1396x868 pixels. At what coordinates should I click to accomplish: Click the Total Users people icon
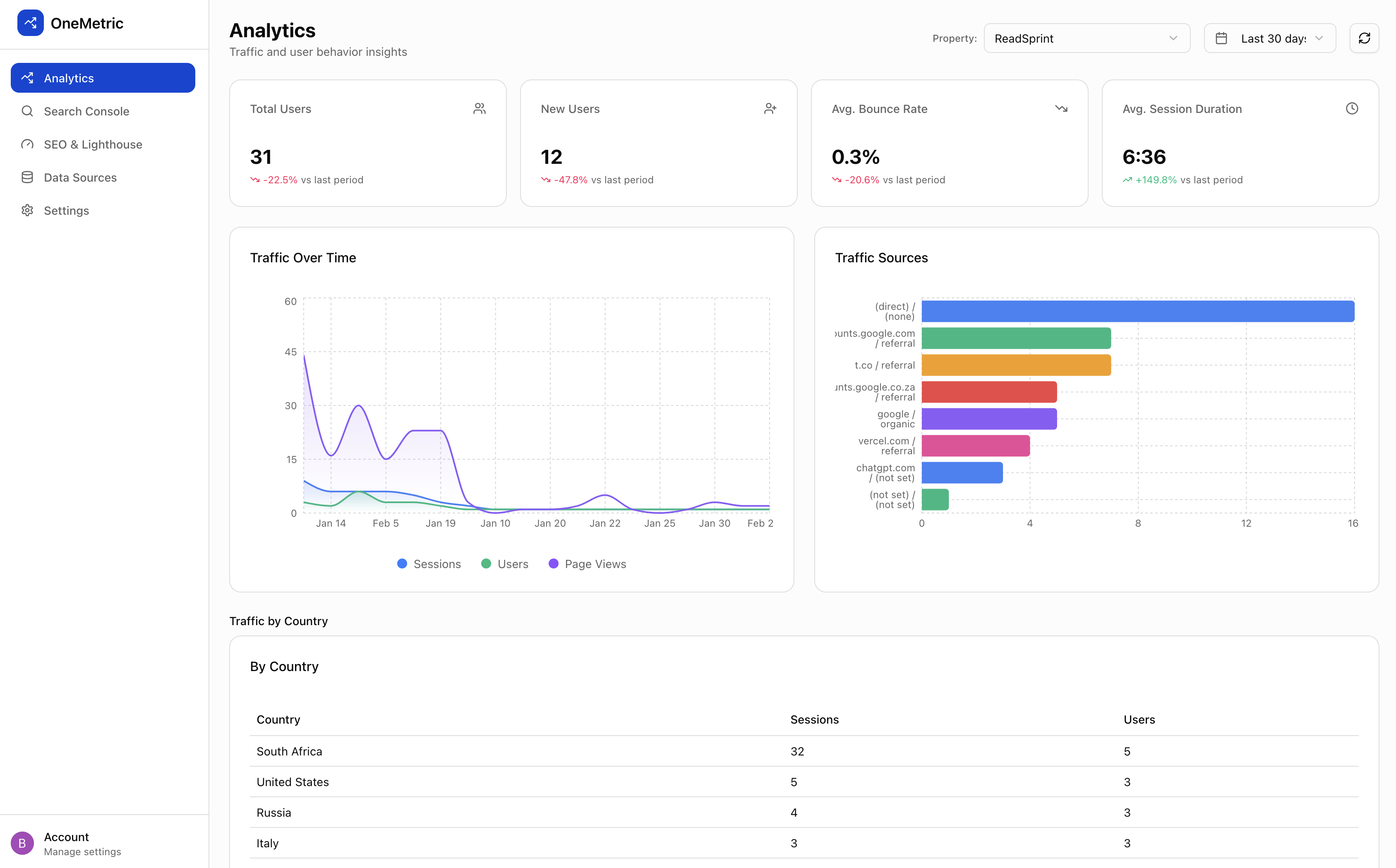tap(479, 108)
